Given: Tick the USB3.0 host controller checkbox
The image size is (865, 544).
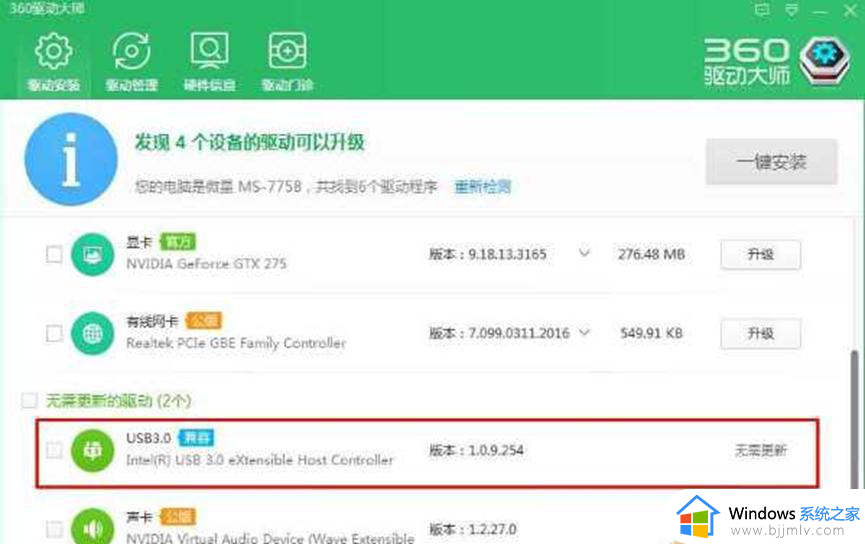Looking at the screenshot, I should click(x=54, y=450).
